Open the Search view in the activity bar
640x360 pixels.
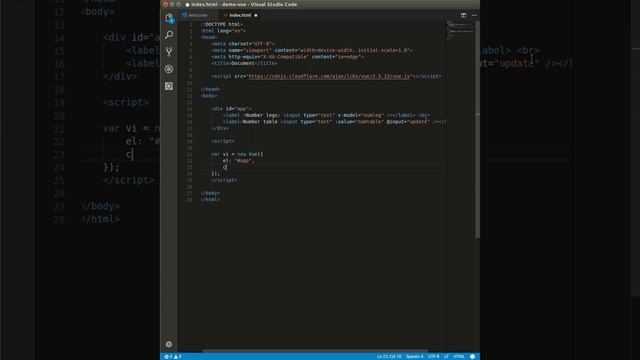click(x=169, y=35)
